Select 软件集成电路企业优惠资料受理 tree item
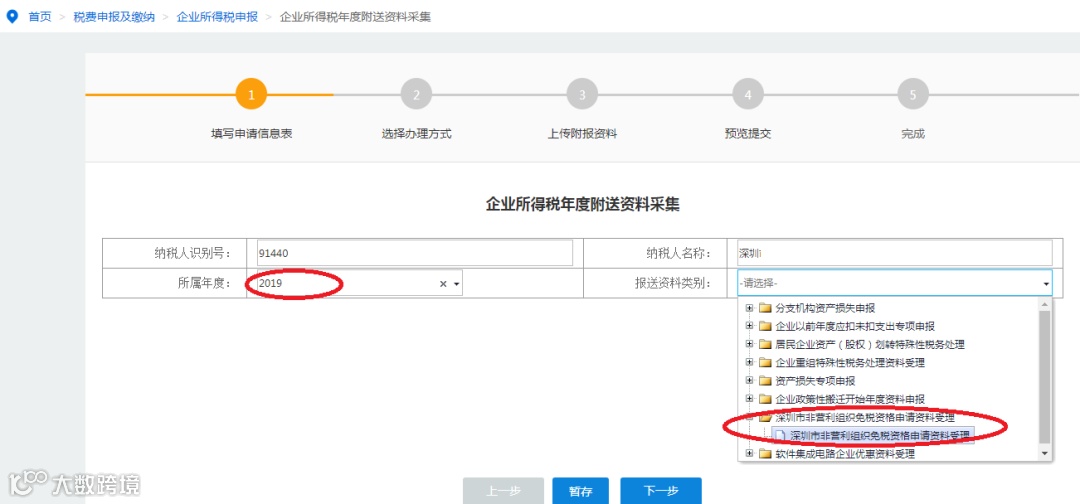Screen dimensions: 1080x504 click(845, 454)
